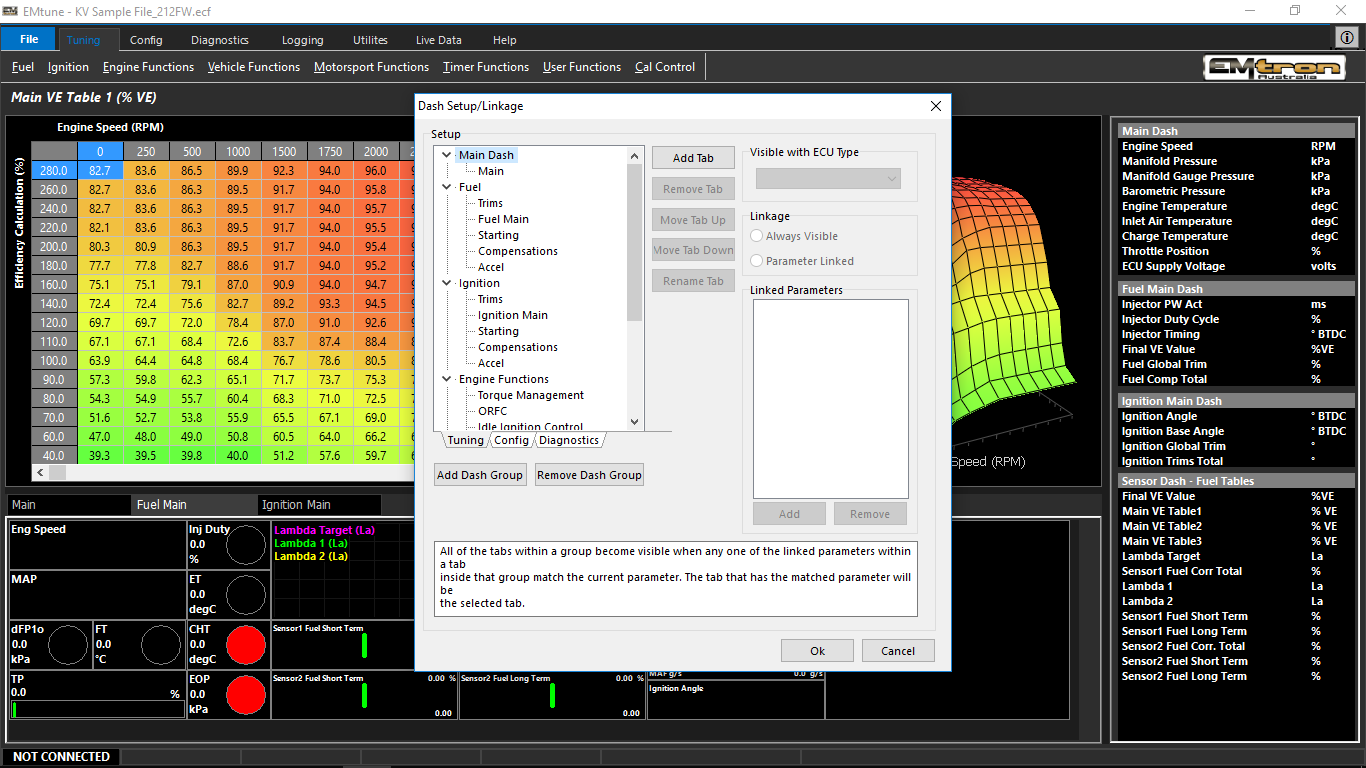Click the Add Tab button
The width and height of the screenshot is (1366, 768).
pyautogui.click(x=693, y=158)
